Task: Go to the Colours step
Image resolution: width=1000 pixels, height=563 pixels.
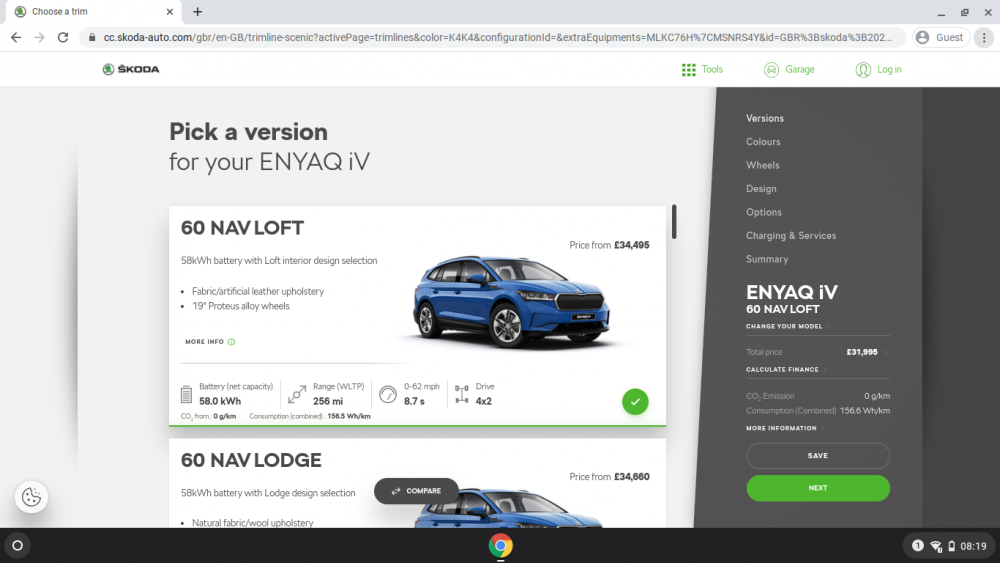Action: click(763, 142)
